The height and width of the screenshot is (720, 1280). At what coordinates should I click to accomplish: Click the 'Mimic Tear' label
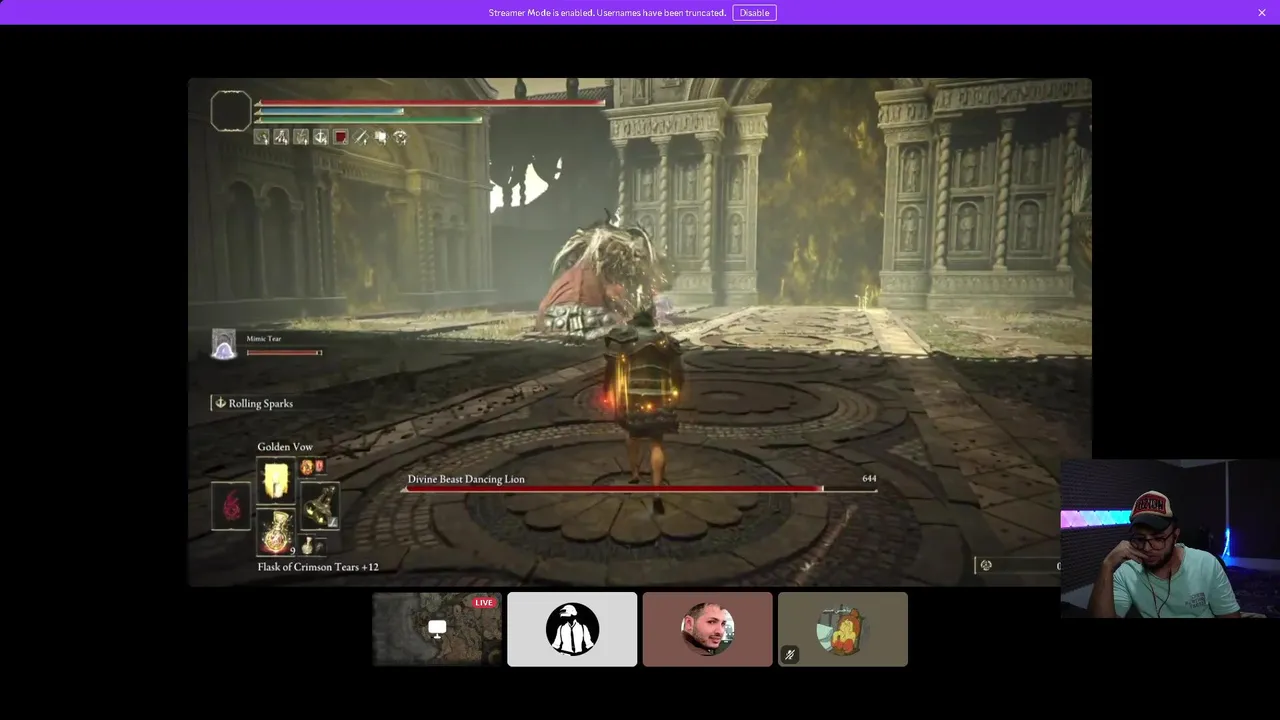[x=264, y=339]
